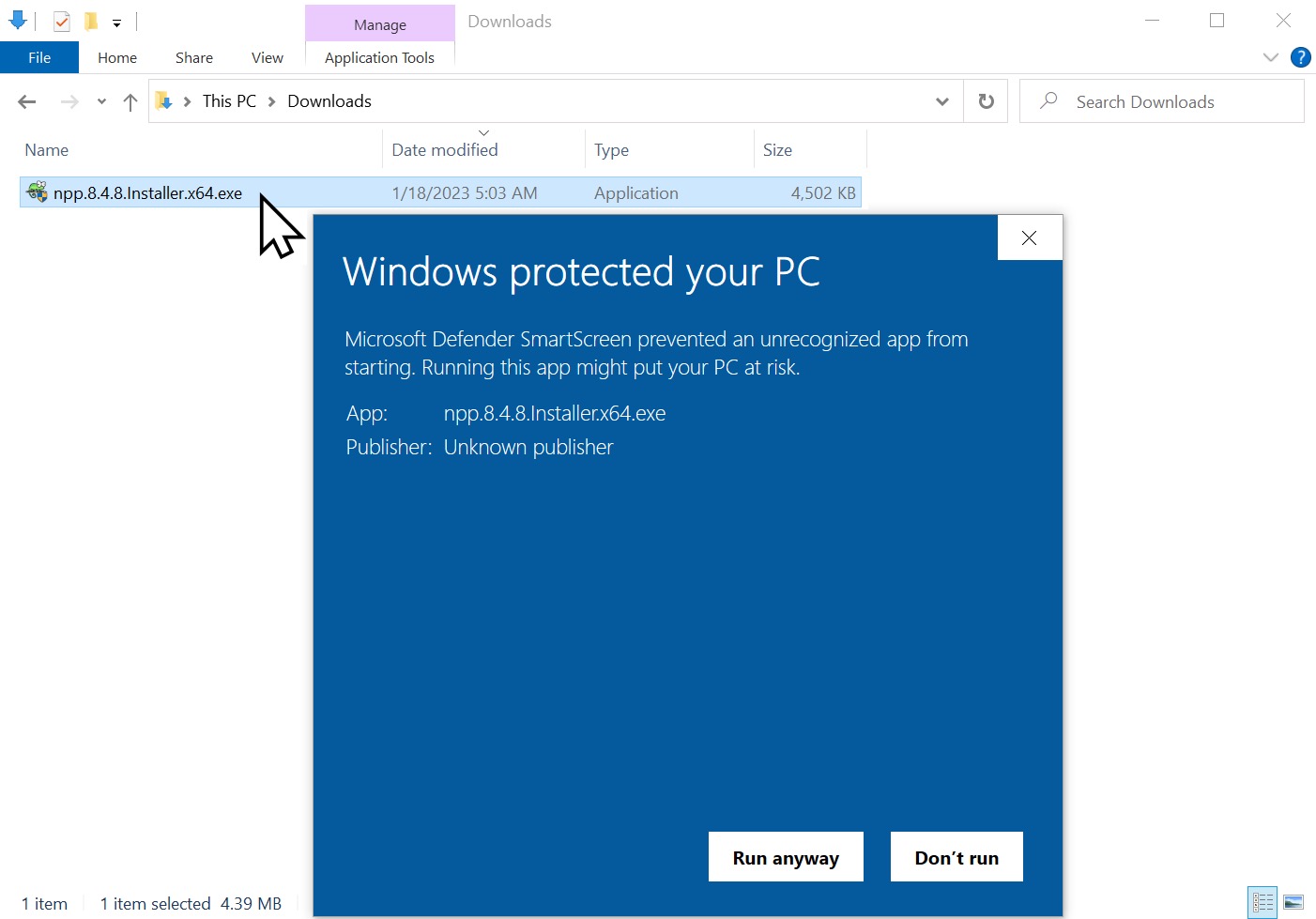Click the blue down-arrow quick access icon
This screenshot has height=919, width=1316.
(17, 21)
